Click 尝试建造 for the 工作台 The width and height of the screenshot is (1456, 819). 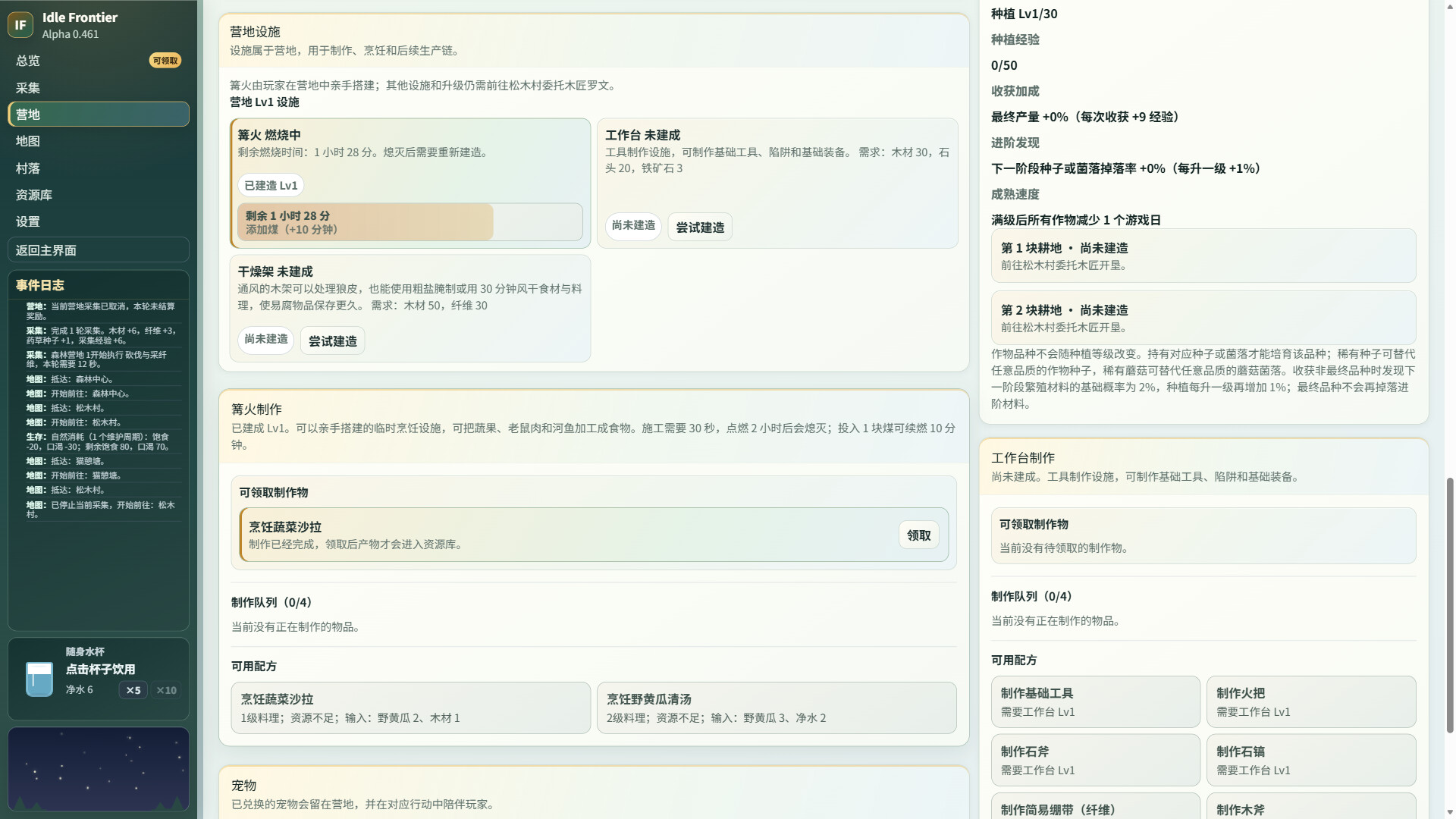[700, 227]
